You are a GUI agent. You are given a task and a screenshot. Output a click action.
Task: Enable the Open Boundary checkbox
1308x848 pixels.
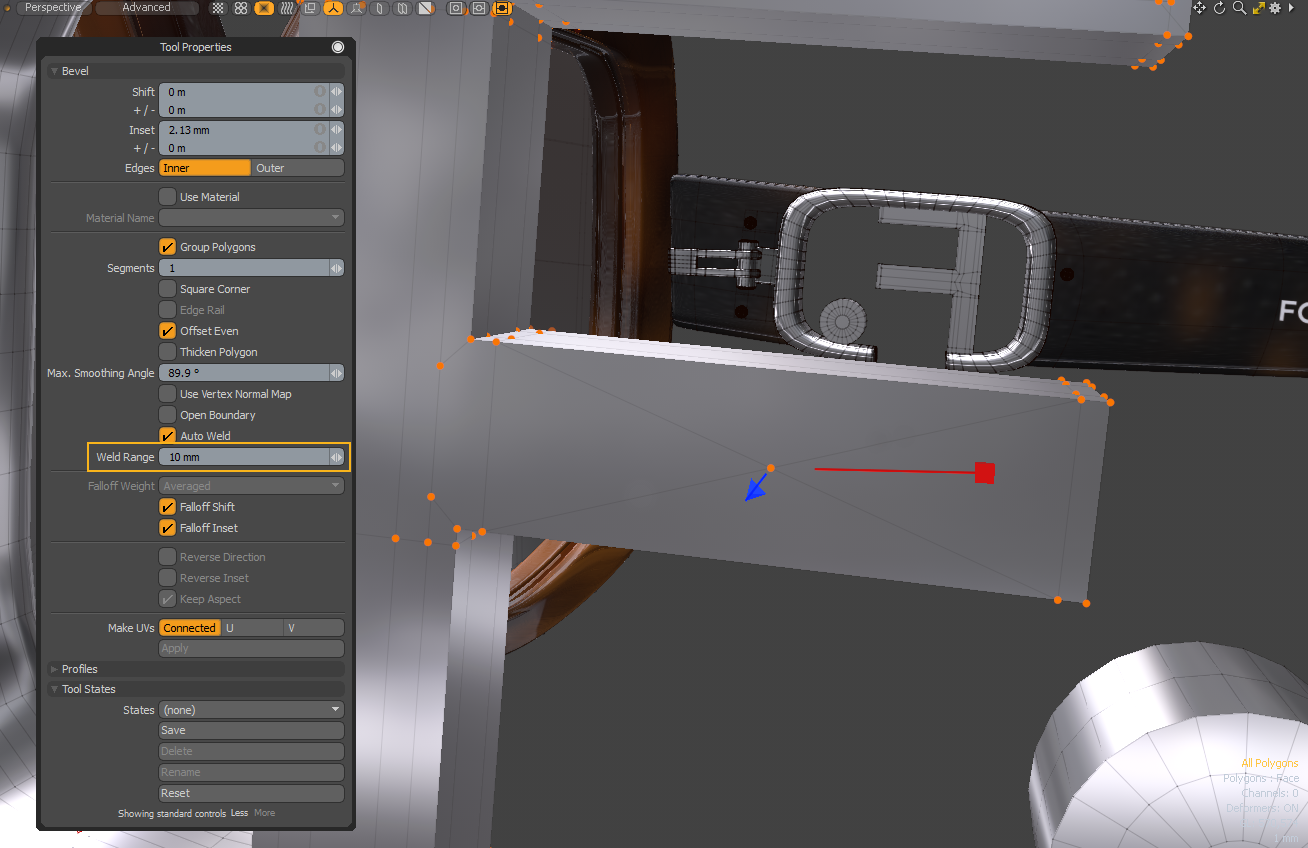click(x=168, y=415)
